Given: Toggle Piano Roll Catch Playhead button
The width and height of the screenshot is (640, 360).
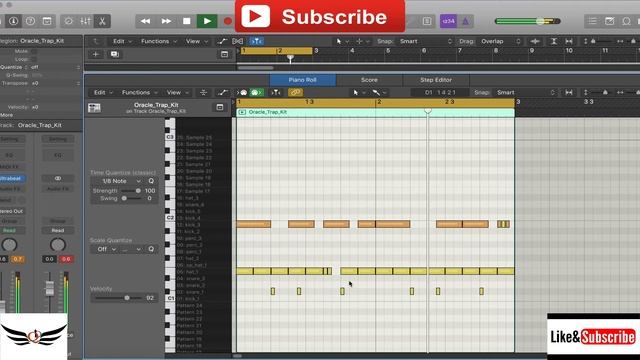Looking at the screenshot, I should pyautogui.click(x=276, y=93).
